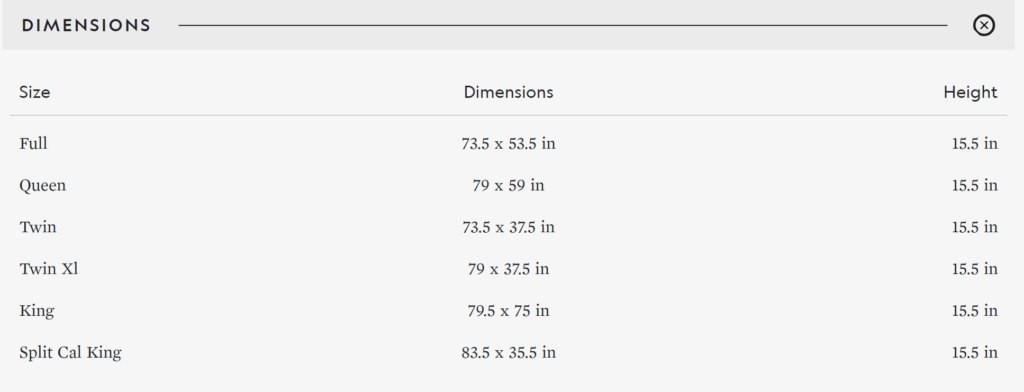1024x392 pixels.
Task: Click the Height column header
Action: point(970,92)
